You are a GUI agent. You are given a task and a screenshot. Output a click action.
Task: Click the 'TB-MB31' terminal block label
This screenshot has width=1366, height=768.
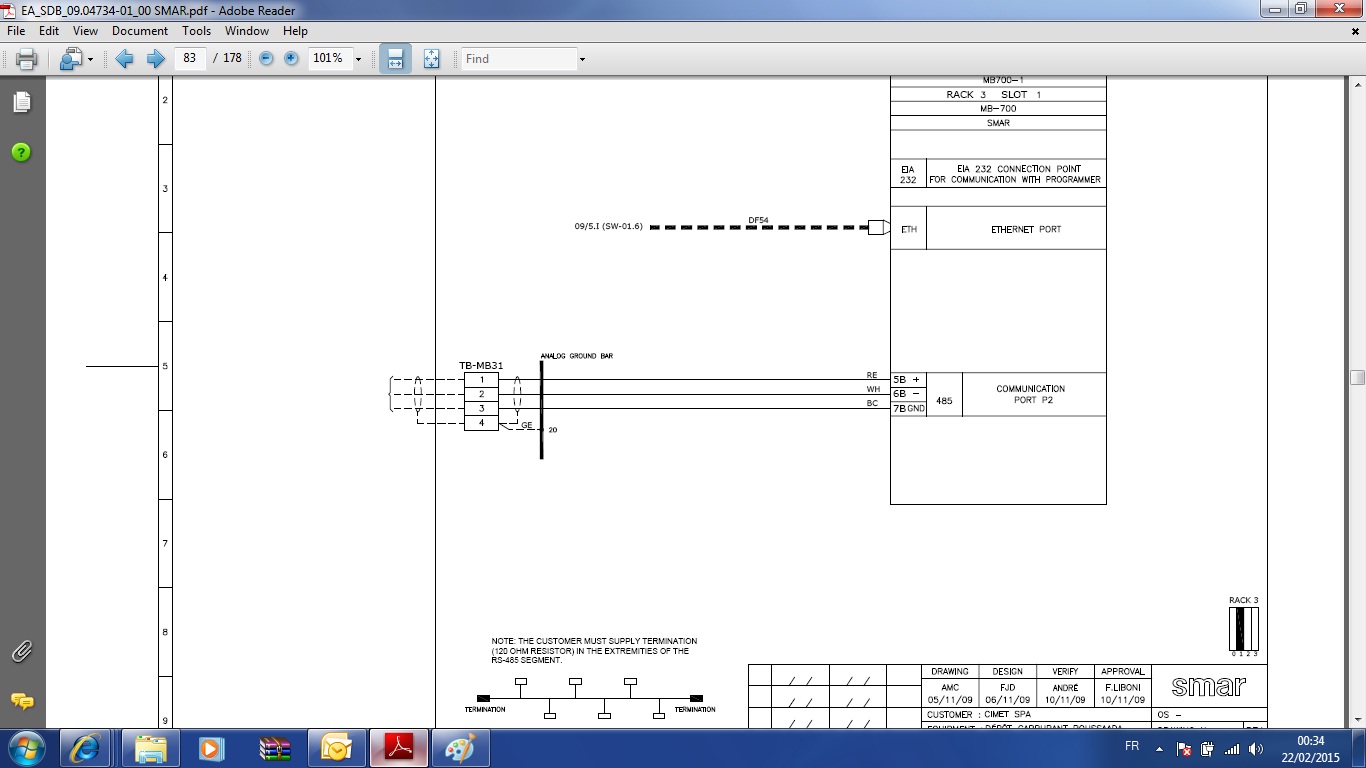[x=481, y=366]
